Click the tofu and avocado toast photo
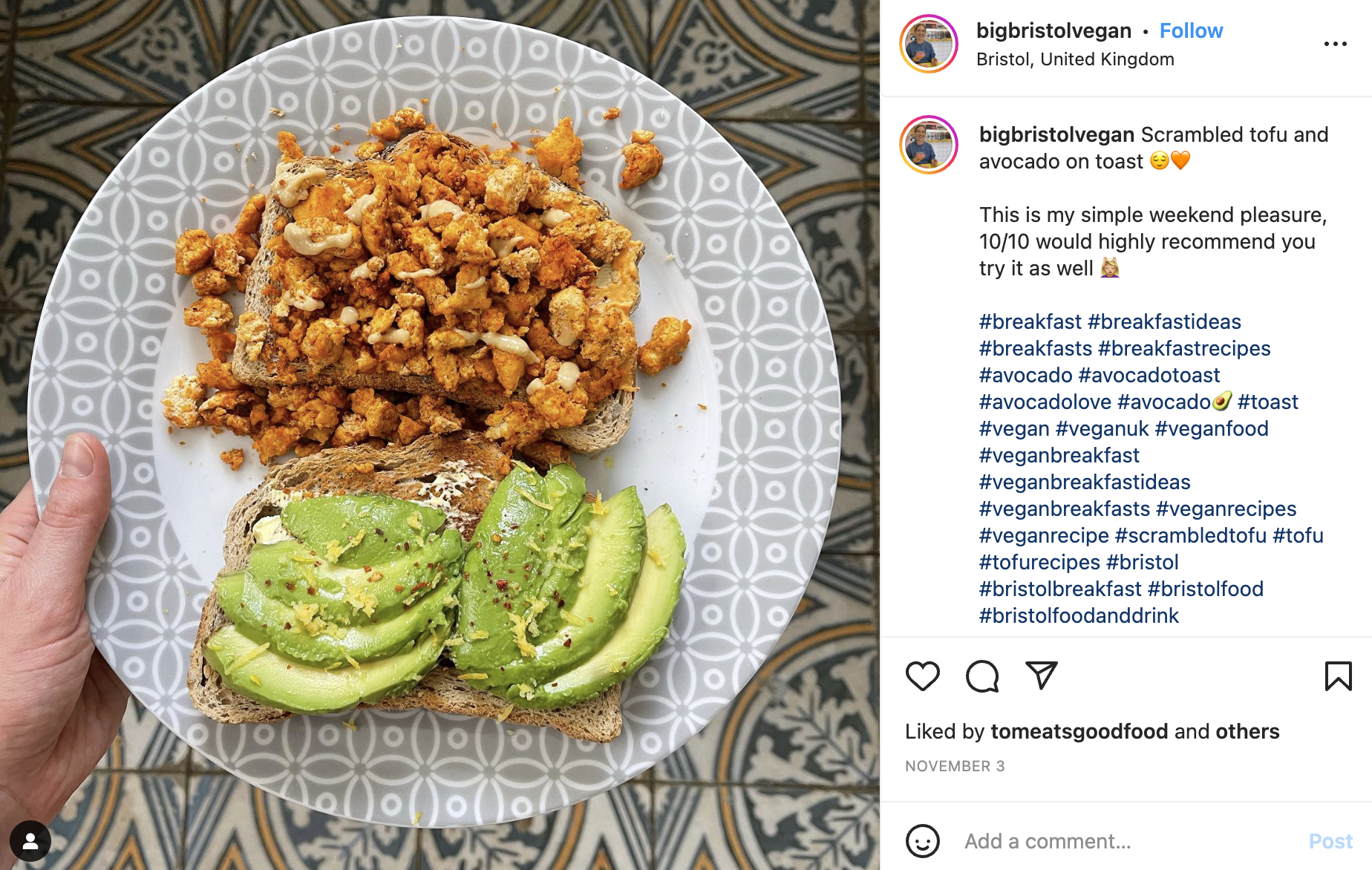The height and width of the screenshot is (870, 1372). pyautogui.click(x=440, y=435)
